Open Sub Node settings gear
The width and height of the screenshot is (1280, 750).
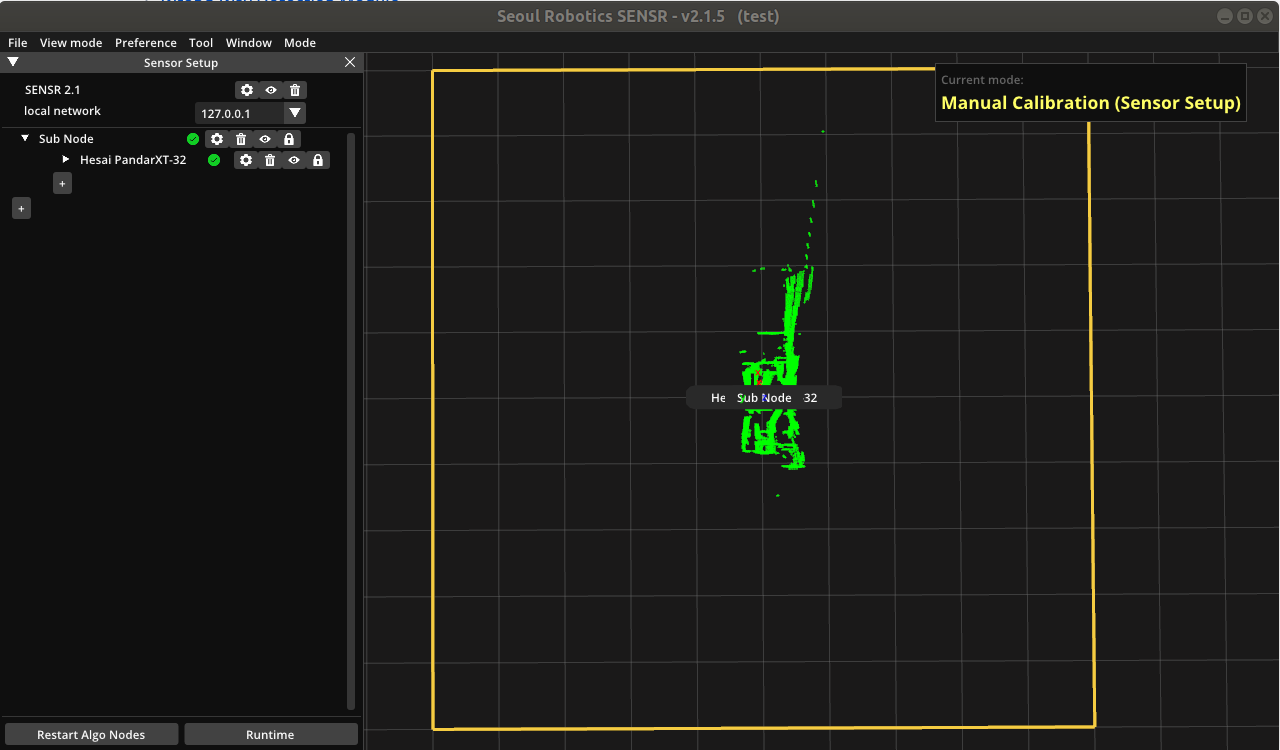coord(217,139)
